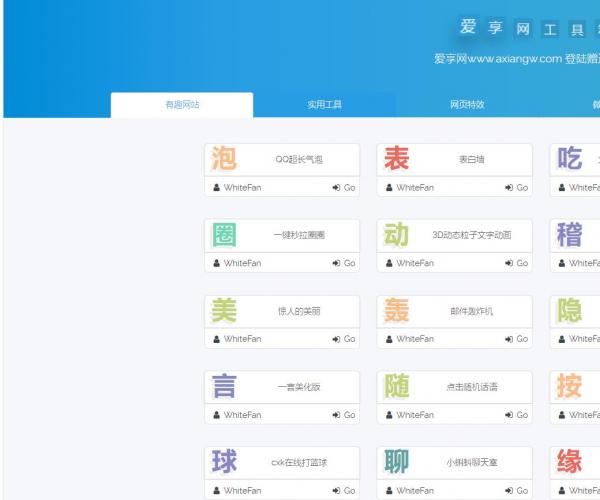Go to the 表白墙 site
This screenshot has width=600, height=500.
[517, 187]
